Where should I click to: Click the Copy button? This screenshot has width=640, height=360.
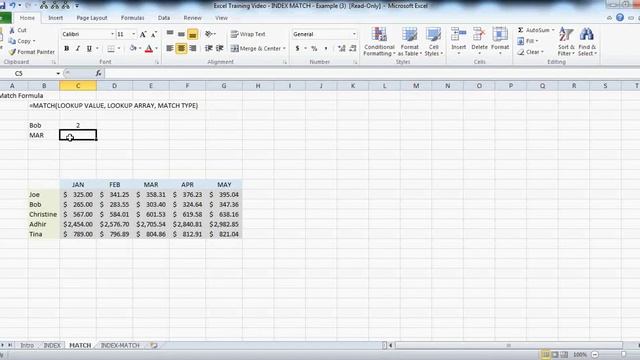(x=21, y=41)
